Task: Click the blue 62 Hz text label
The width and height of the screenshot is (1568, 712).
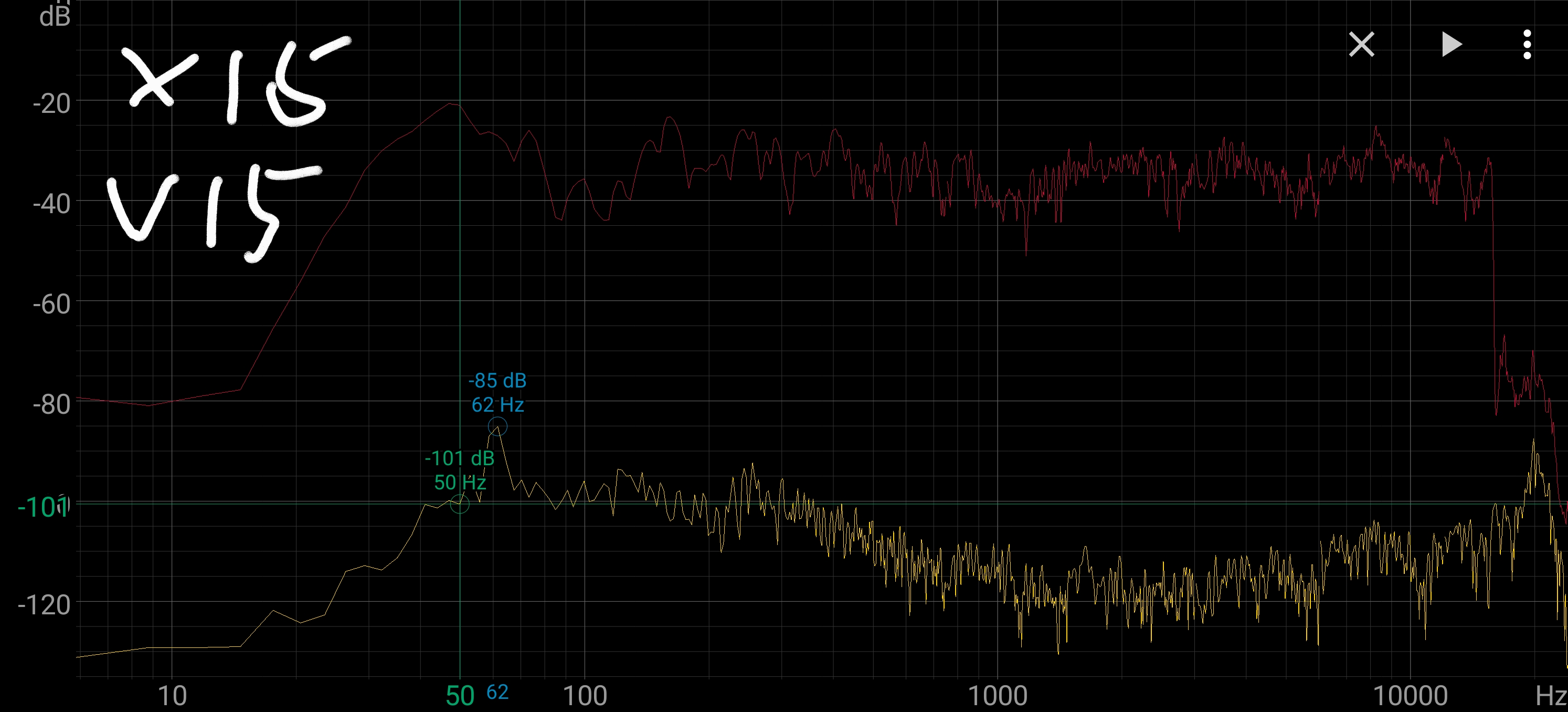Action: (x=497, y=405)
